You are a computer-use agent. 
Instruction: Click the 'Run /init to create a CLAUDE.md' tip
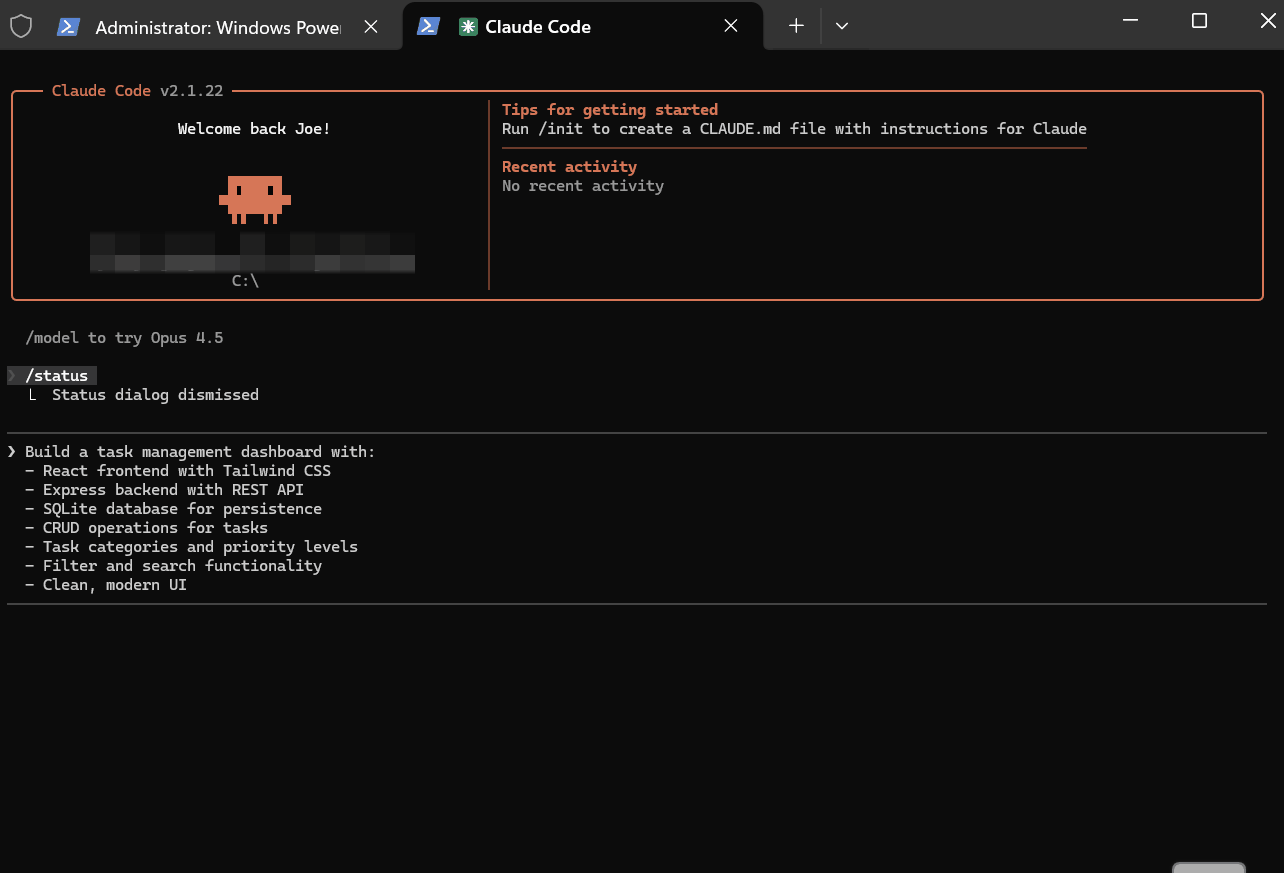(794, 129)
